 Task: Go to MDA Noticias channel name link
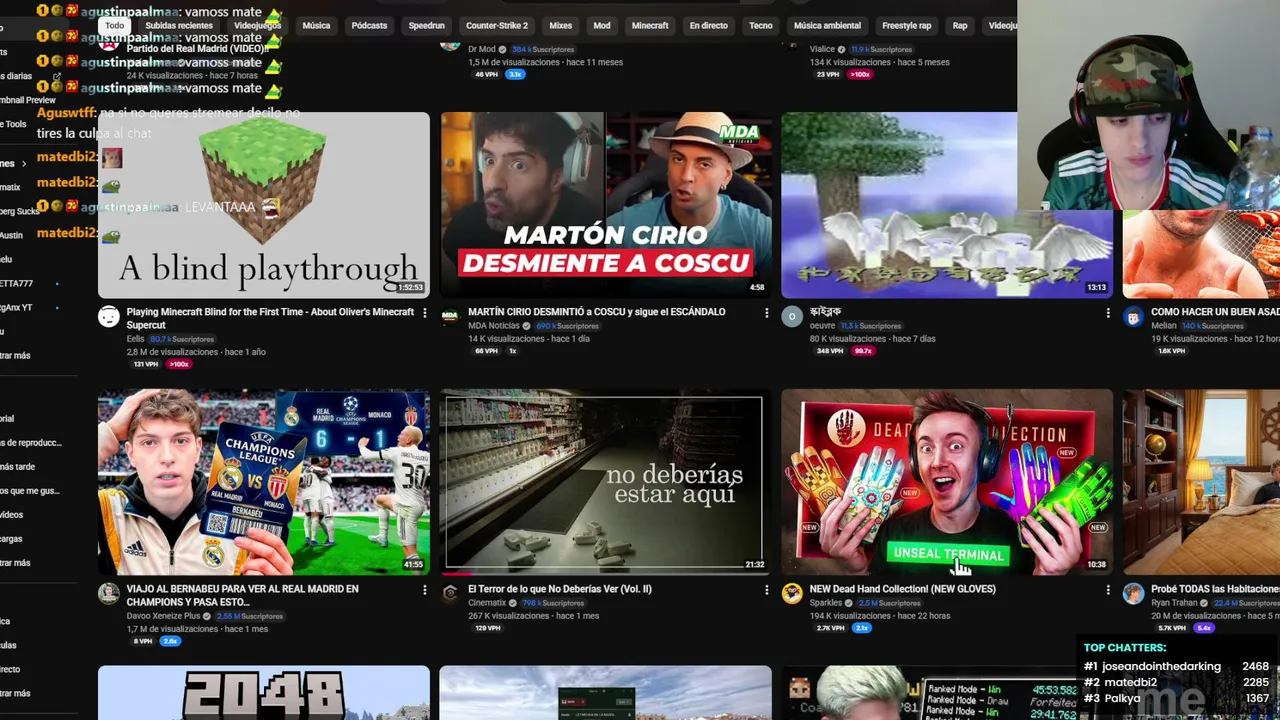494,326
